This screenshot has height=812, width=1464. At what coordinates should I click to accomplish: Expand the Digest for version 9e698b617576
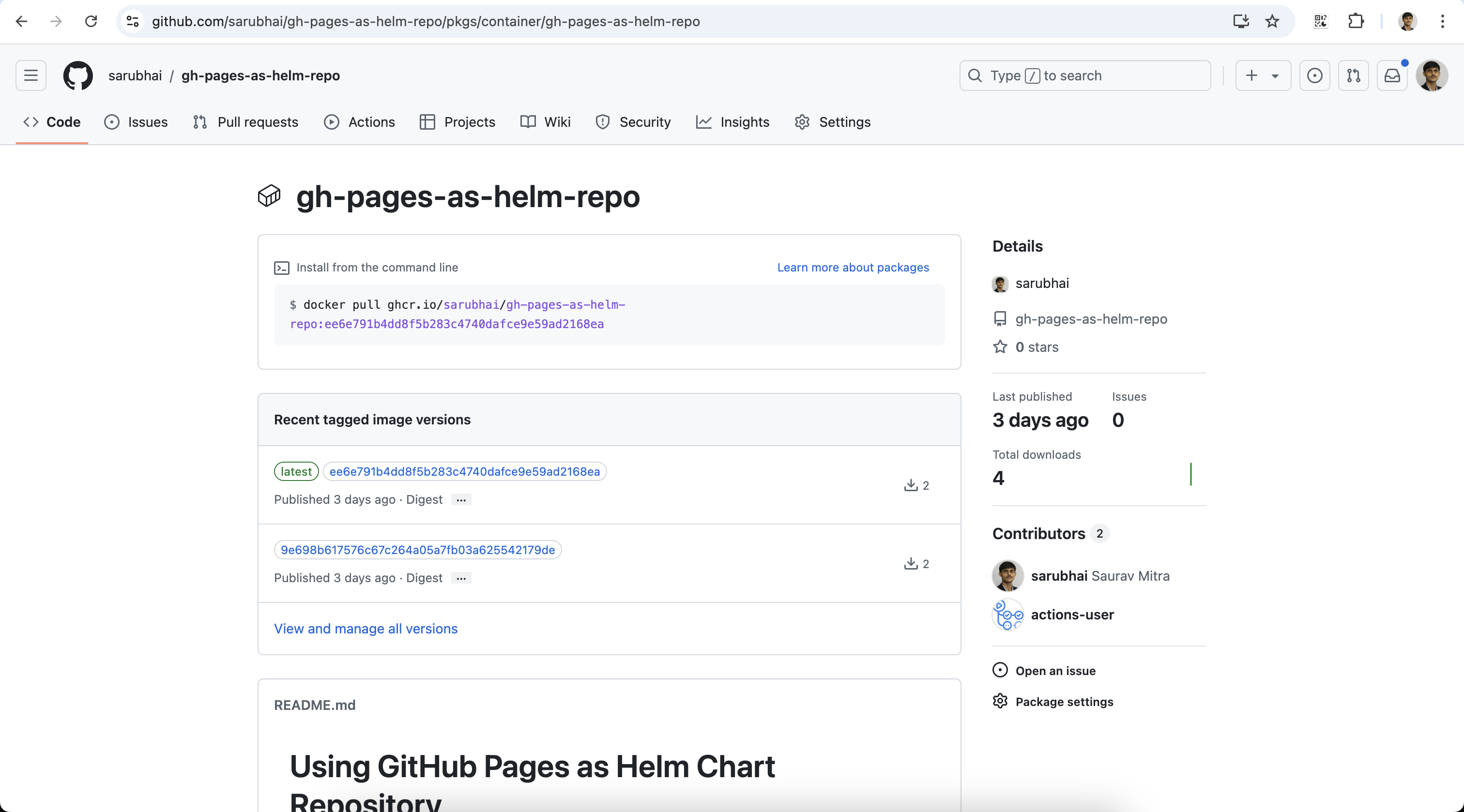click(460, 577)
